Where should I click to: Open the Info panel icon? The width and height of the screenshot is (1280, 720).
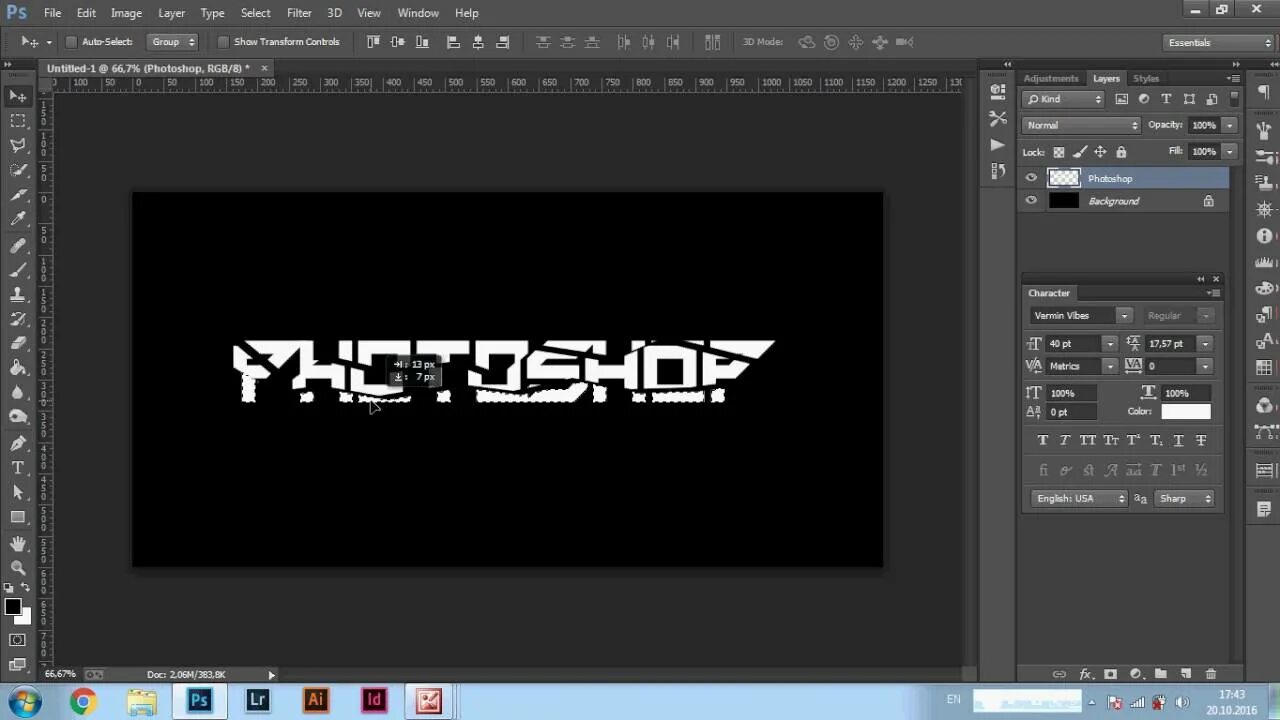pyautogui.click(x=1264, y=236)
